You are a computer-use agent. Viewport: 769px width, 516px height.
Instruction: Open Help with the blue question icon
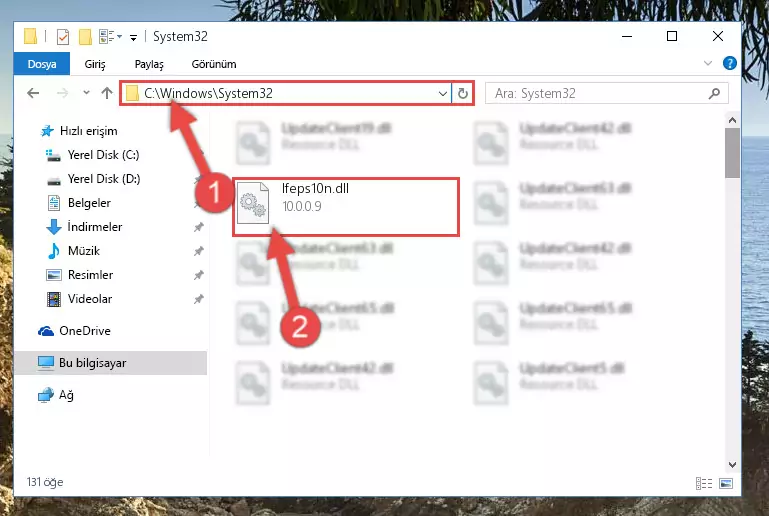[729, 63]
